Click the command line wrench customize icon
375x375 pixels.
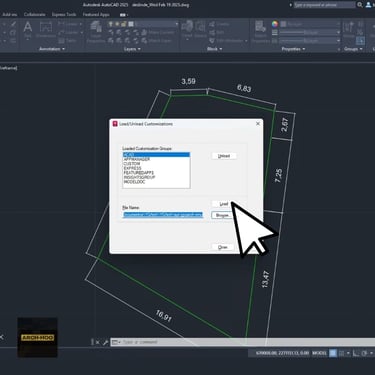(x=105, y=342)
